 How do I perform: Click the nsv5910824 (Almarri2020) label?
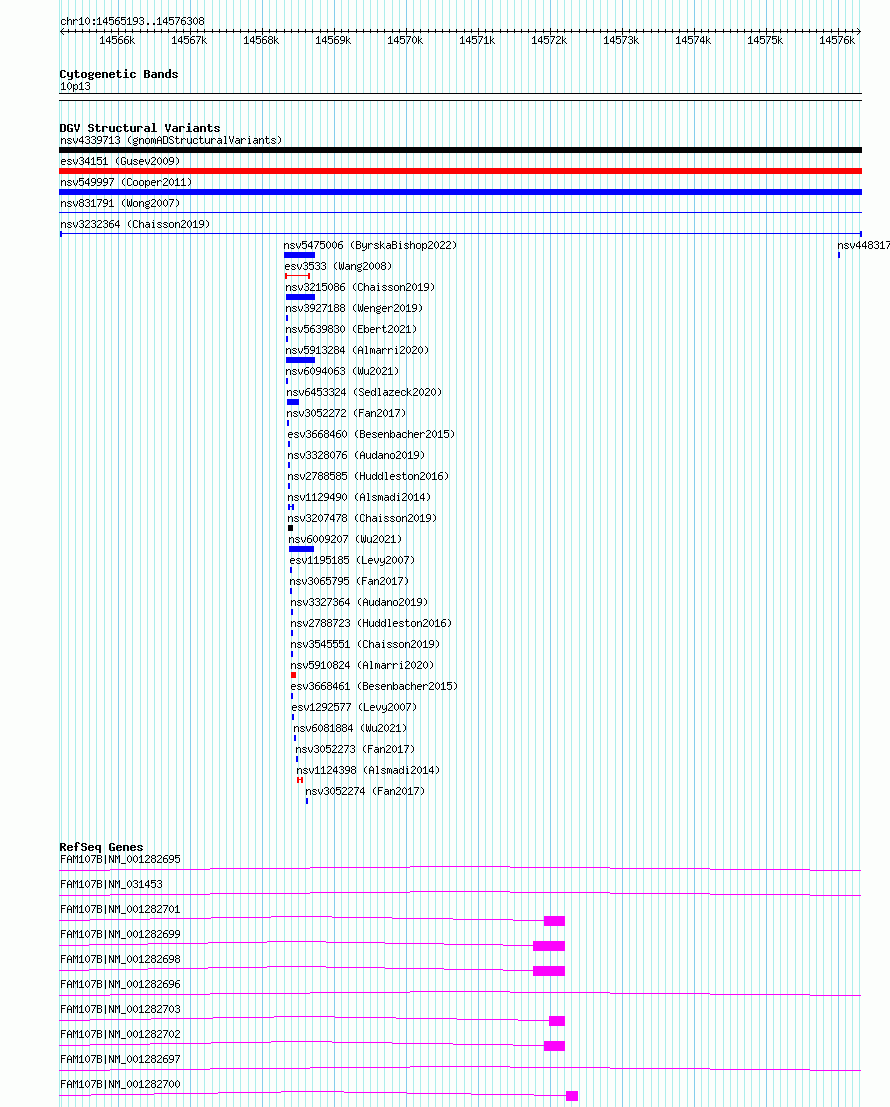coord(362,666)
